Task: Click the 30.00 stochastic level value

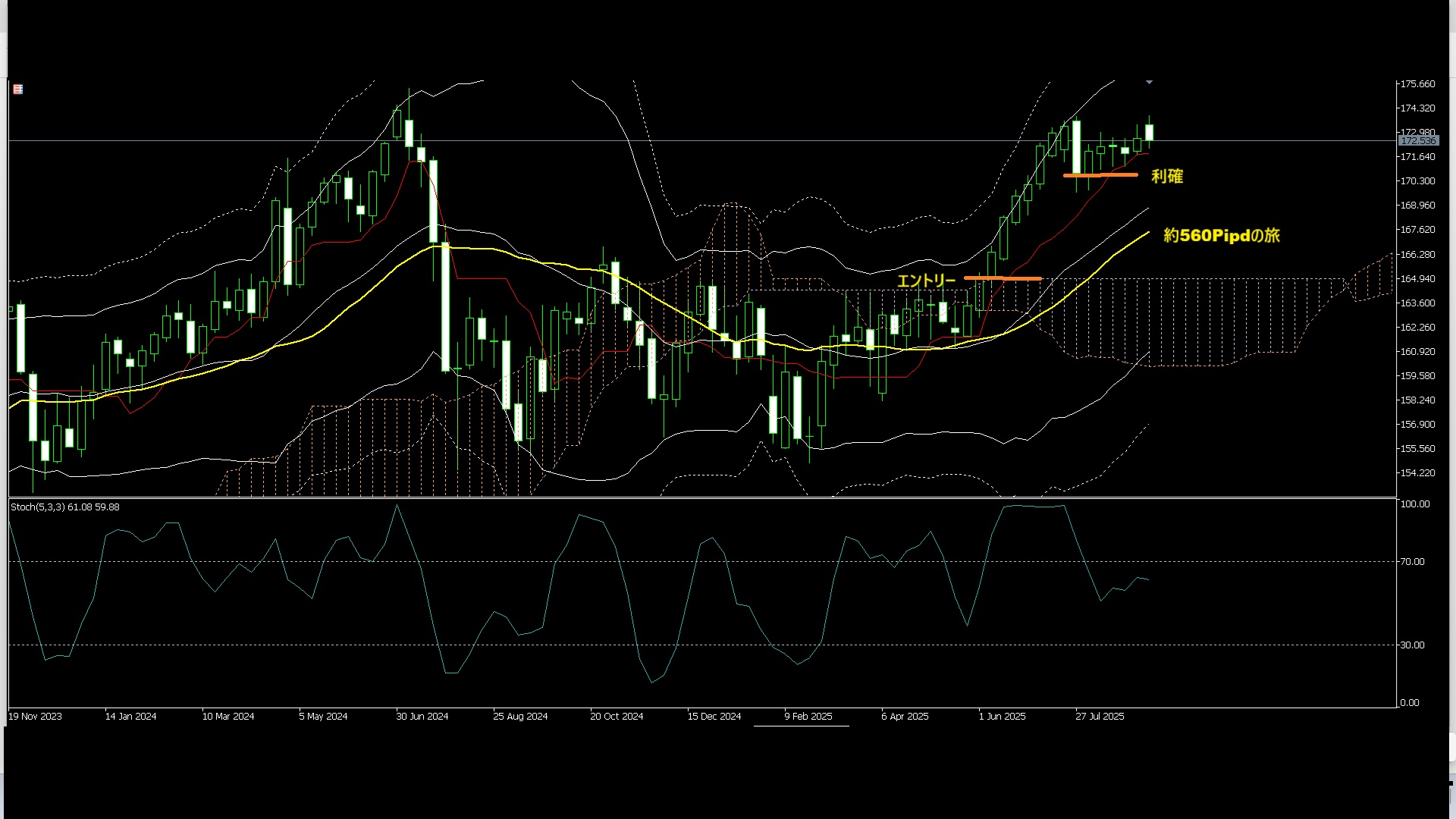Action: click(1412, 645)
